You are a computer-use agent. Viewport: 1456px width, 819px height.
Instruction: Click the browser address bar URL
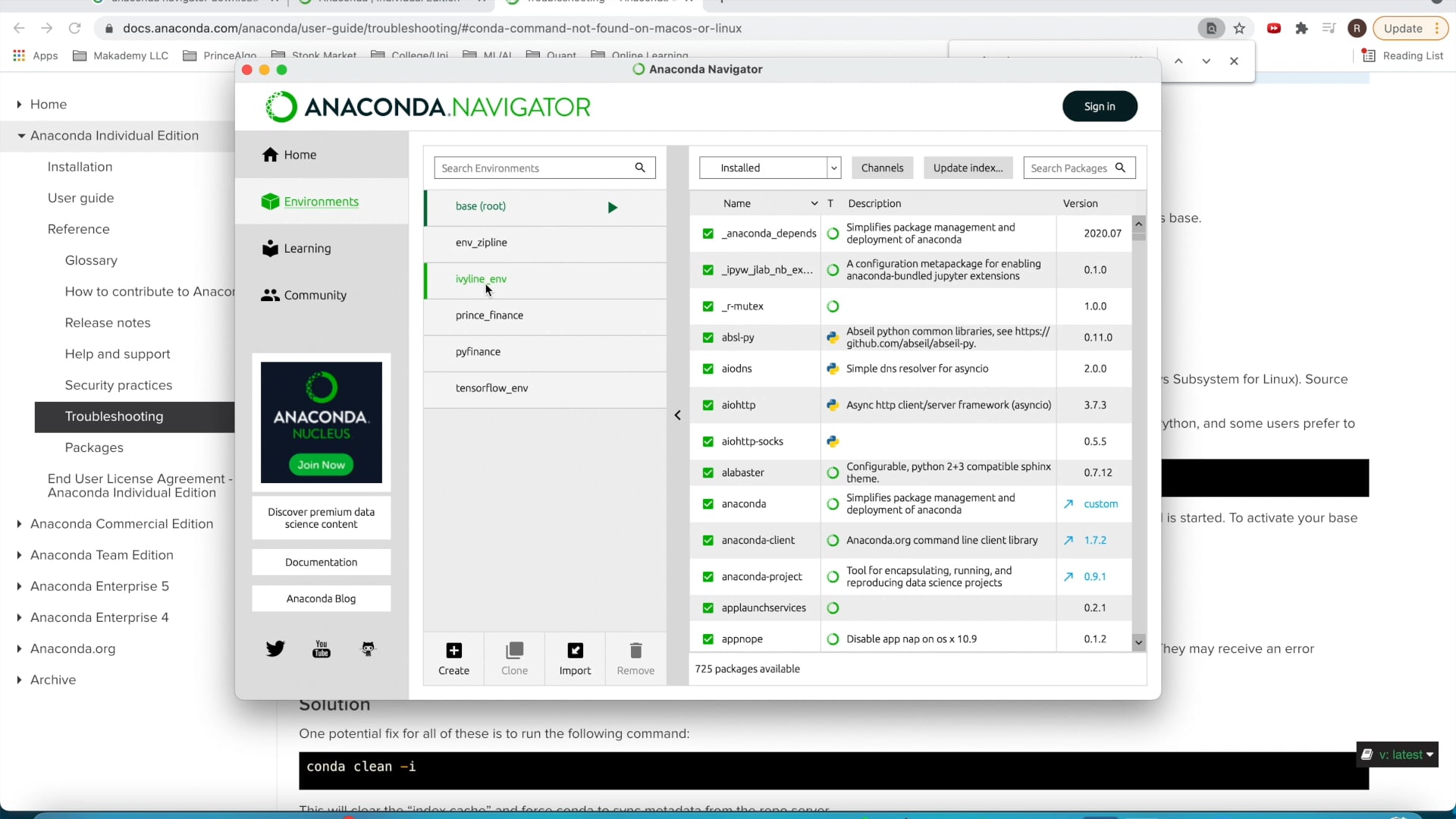coord(432,28)
